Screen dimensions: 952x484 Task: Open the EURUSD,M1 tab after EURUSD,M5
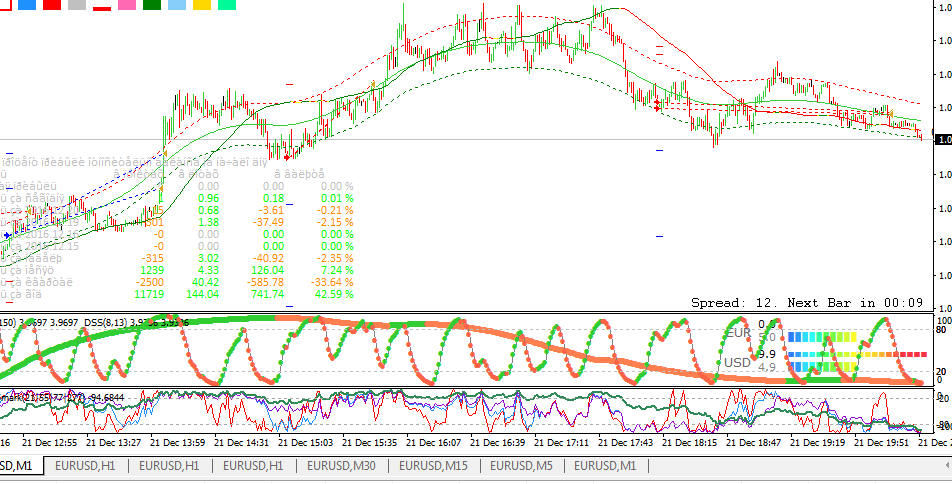coord(605,466)
